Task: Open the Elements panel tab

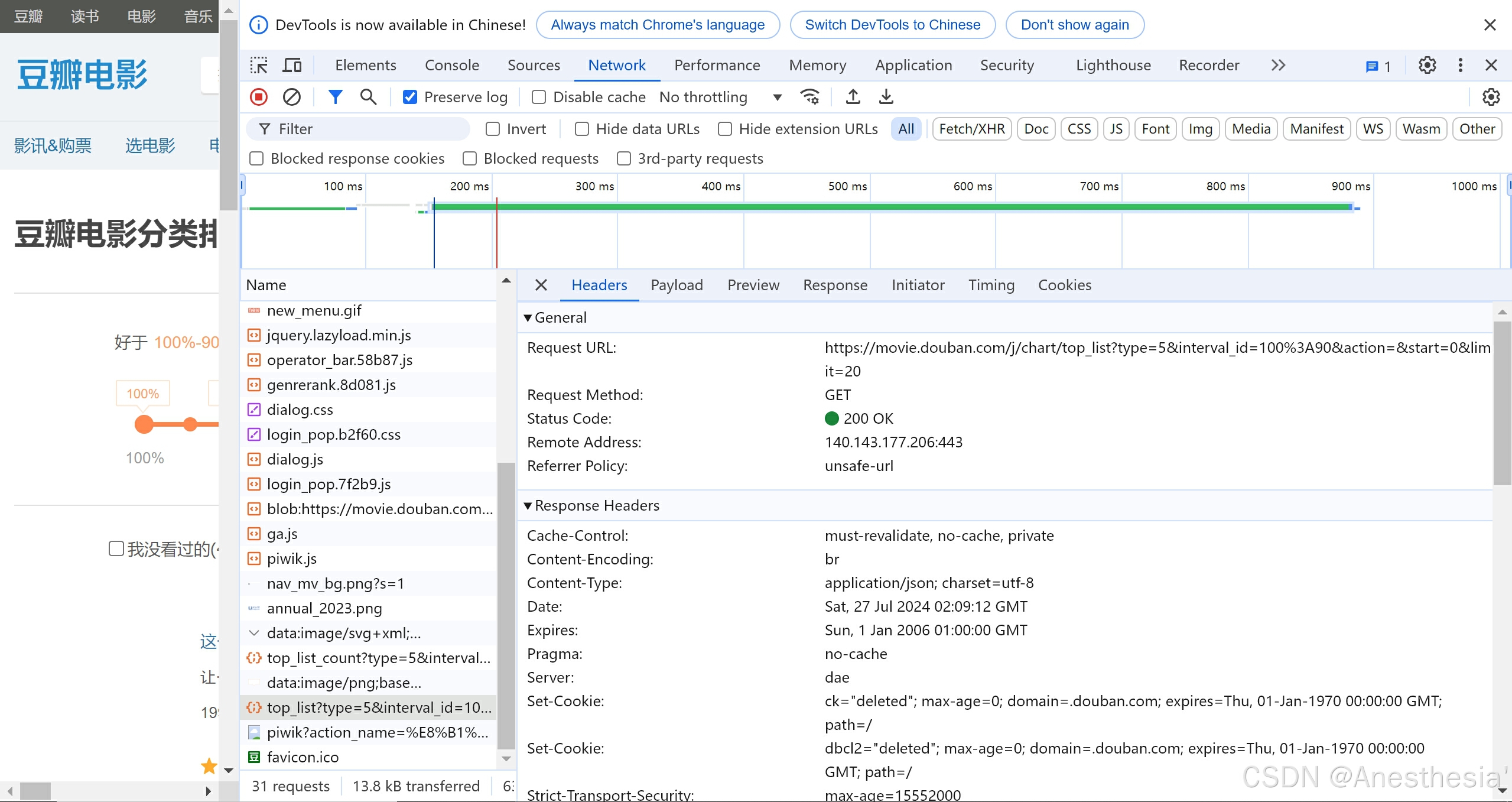Action: click(366, 65)
